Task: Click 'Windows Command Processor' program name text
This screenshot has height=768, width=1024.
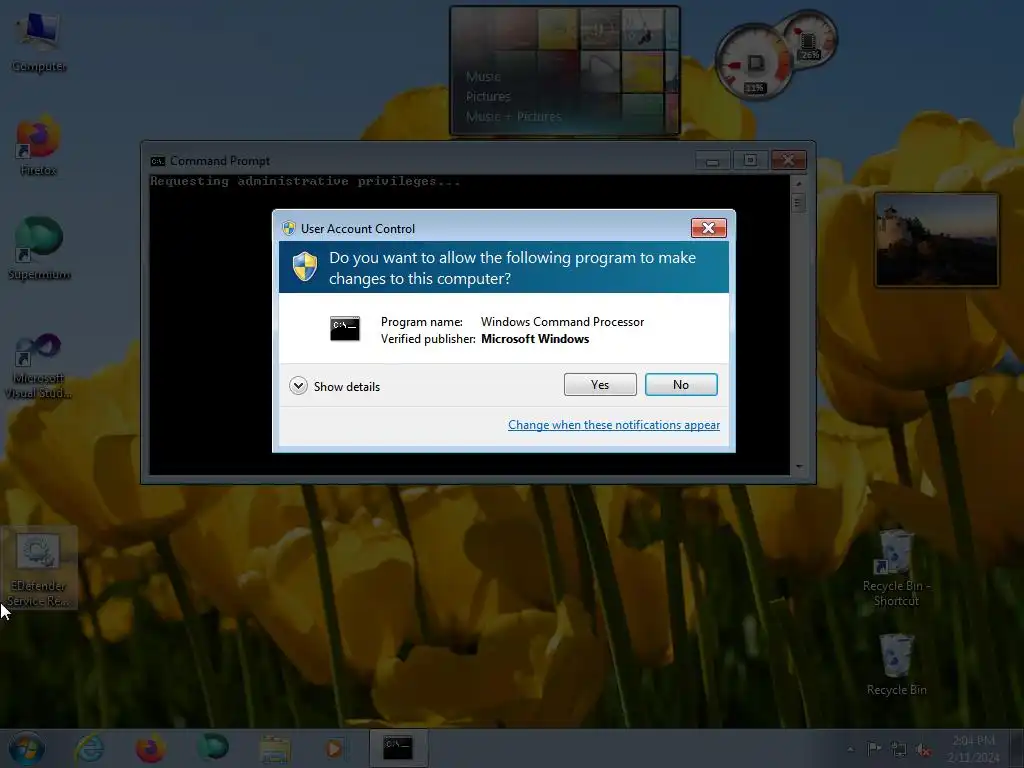Action: (562, 322)
